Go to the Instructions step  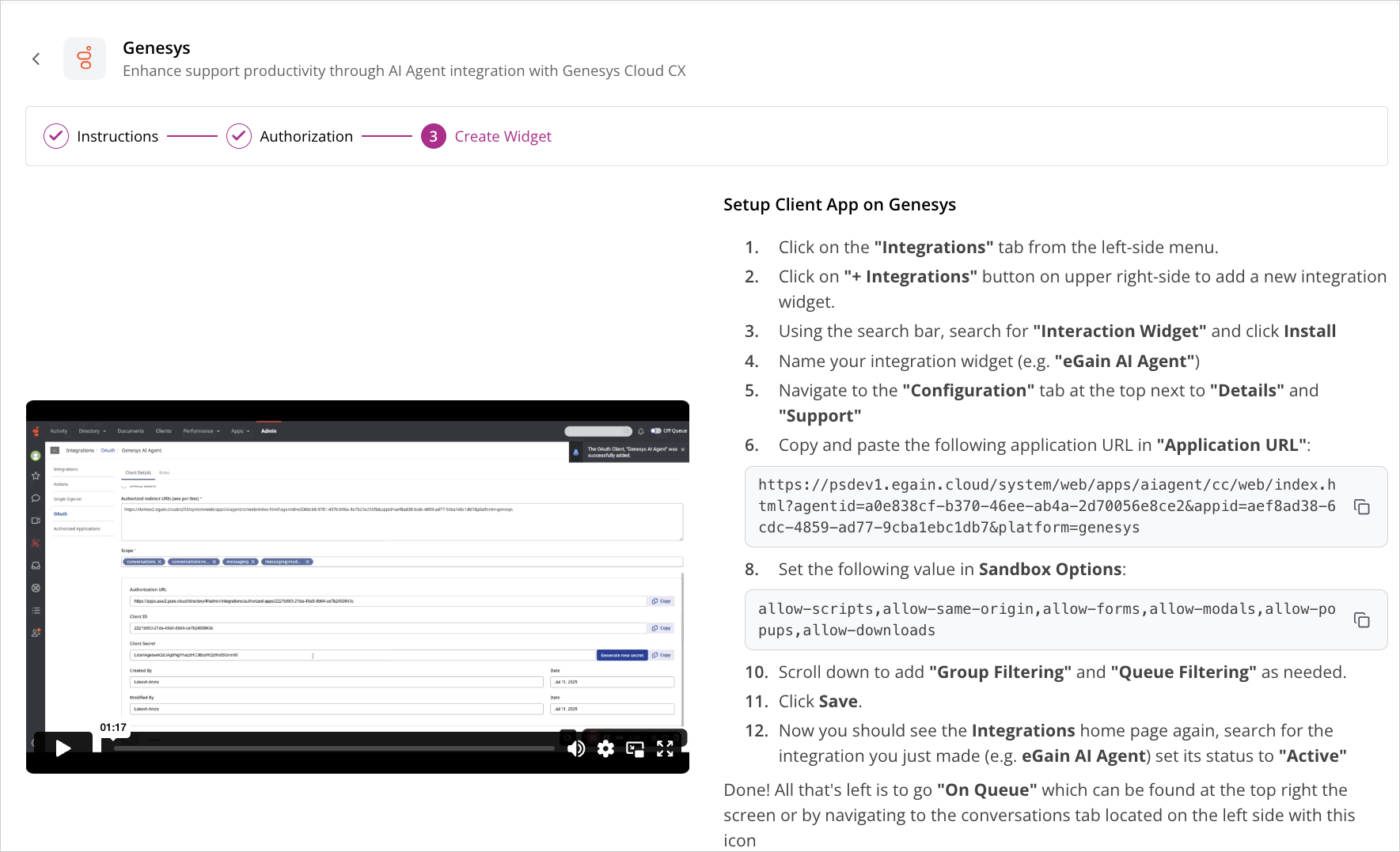point(117,136)
